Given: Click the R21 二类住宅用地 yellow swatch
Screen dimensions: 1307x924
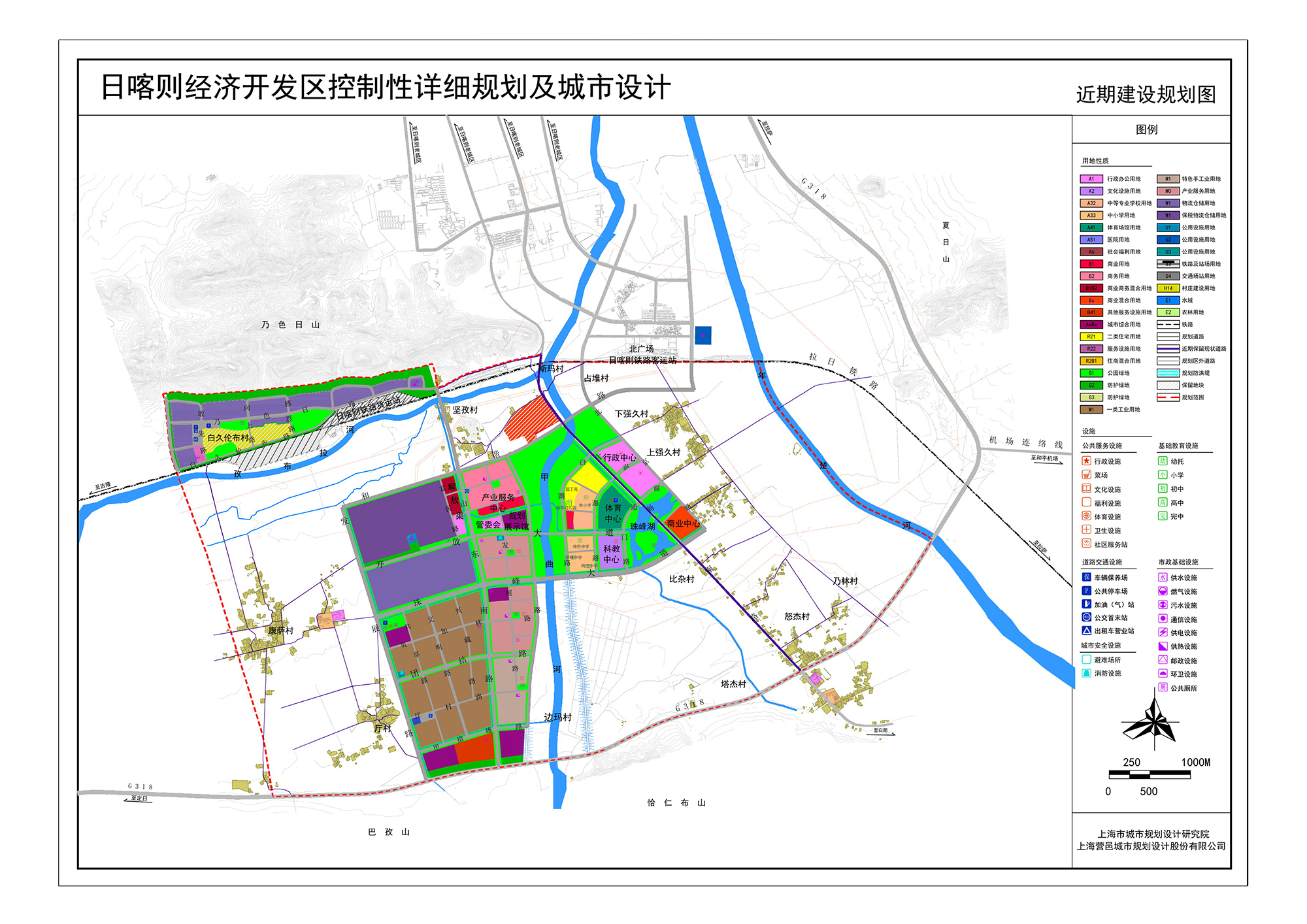Looking at the screenshot, I should pyautogui.click(x=1091, y=337).
